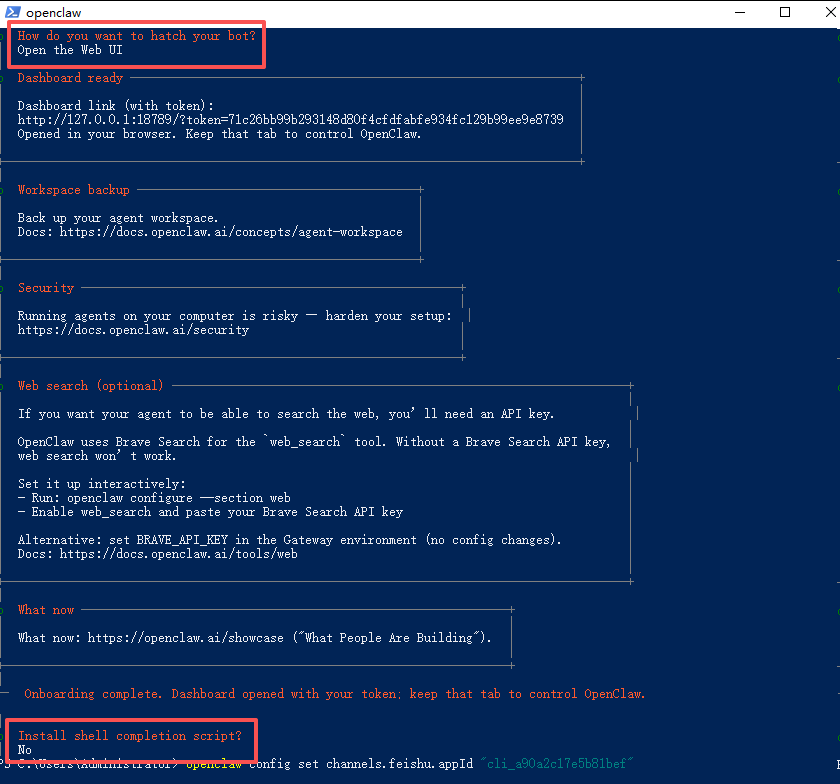Click the 'No' answer line
The width and height of the screenshot is (840, 784).
pos(25,750)
